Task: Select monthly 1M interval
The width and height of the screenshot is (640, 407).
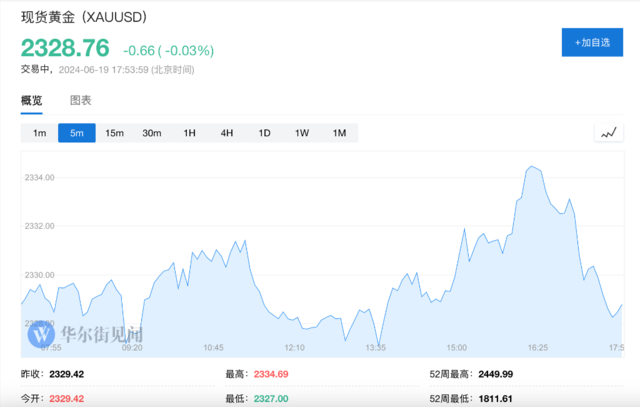Action: point(339,133)
